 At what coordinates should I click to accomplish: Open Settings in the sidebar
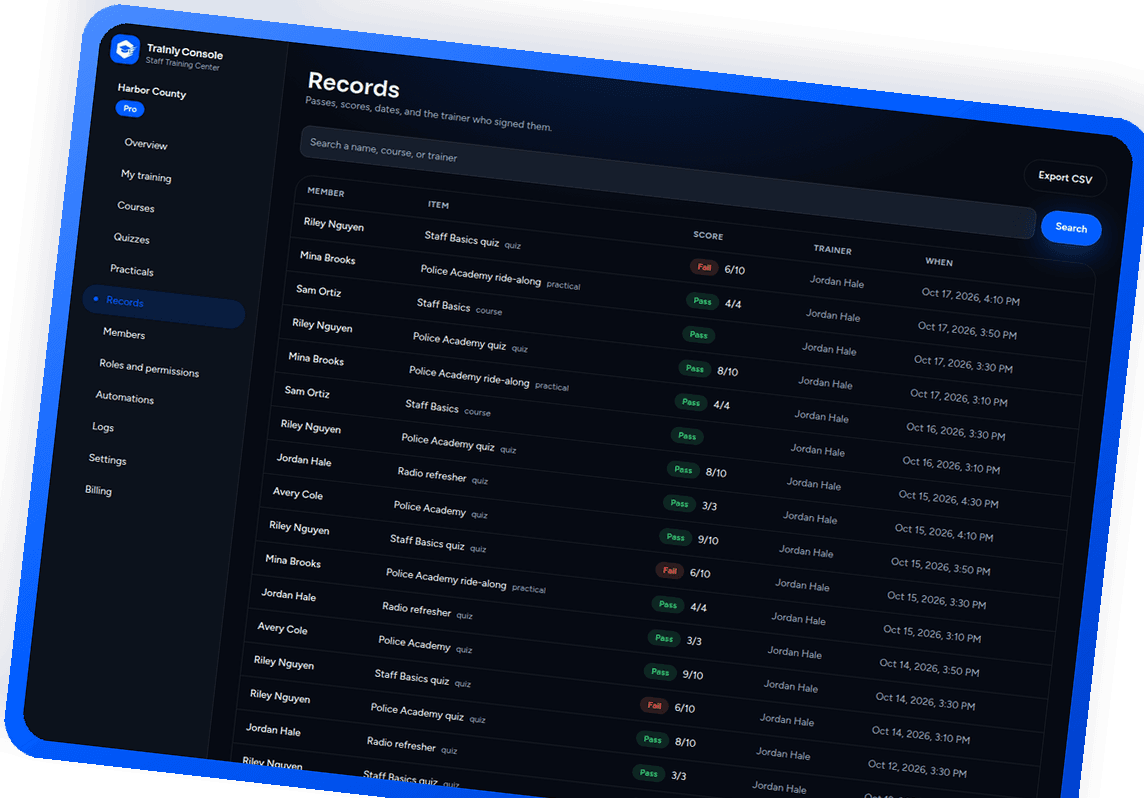coord(107,459)
